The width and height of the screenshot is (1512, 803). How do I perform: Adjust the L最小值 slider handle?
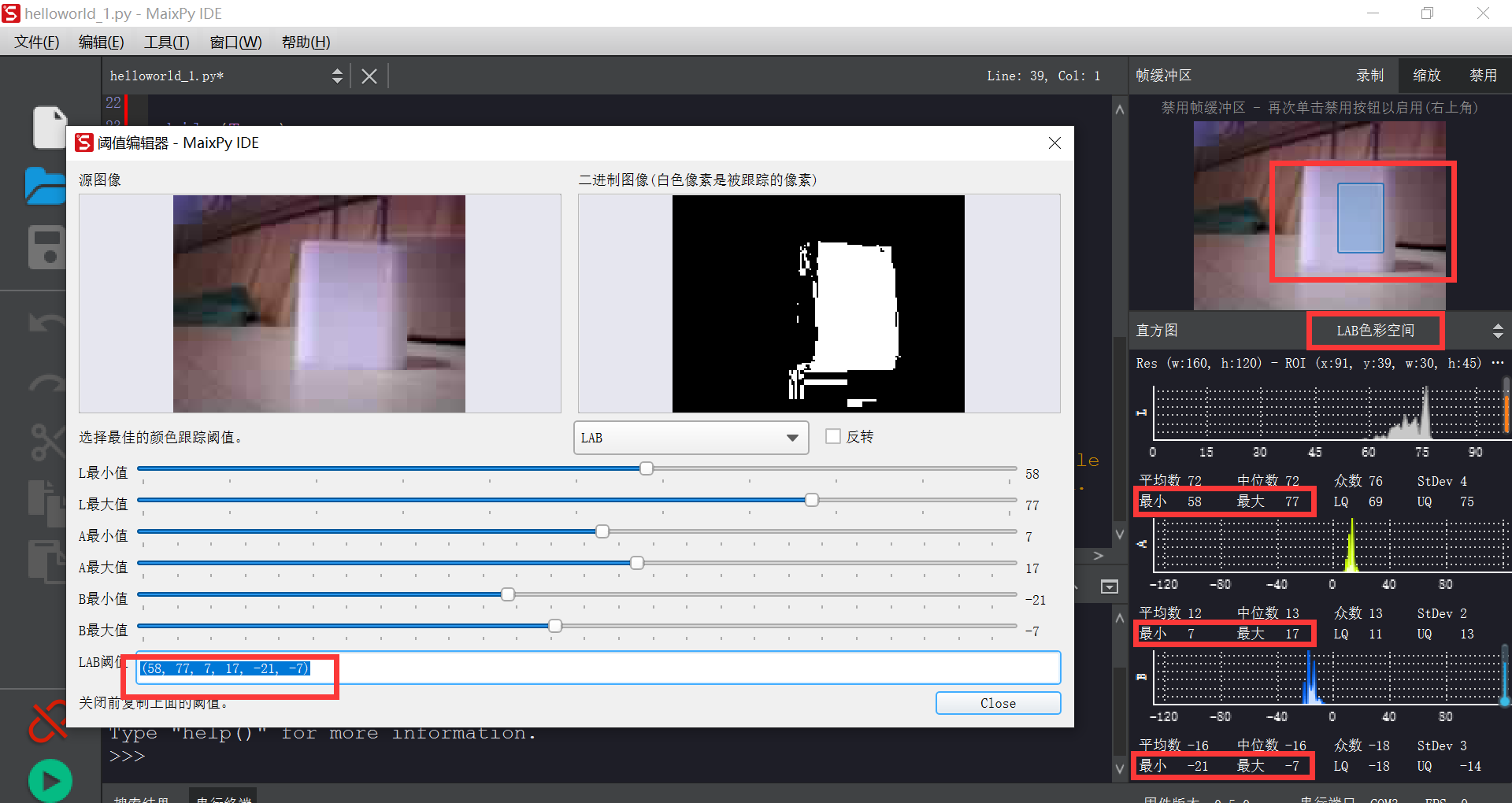pyautogui.click(x=647, y=468)
